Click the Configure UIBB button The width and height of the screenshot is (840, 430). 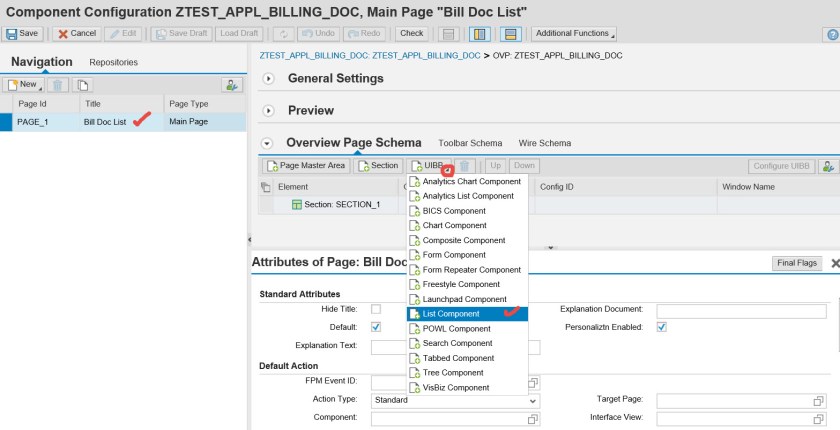781,167
